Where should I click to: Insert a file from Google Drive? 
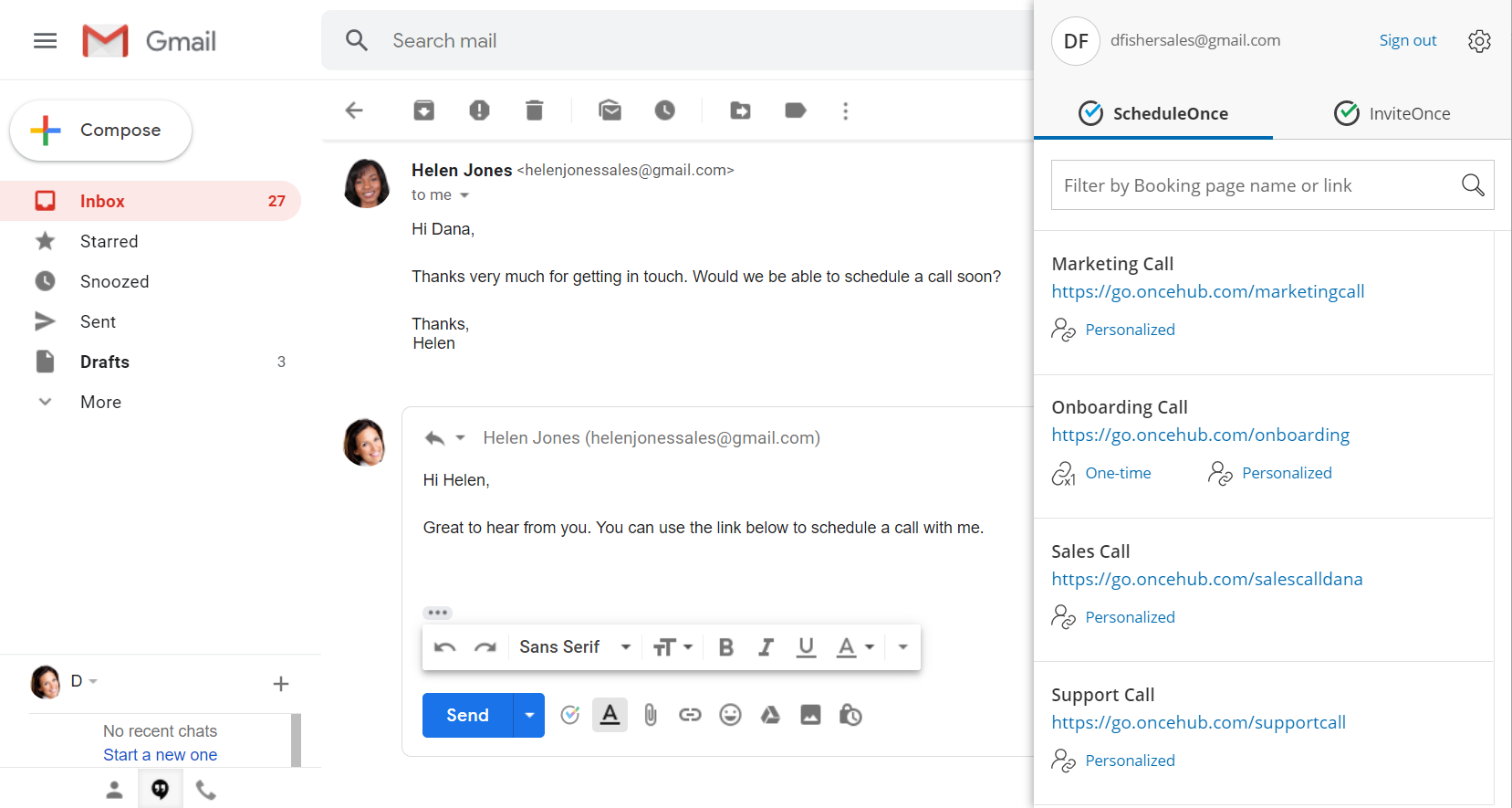click(x=770, y=715)
